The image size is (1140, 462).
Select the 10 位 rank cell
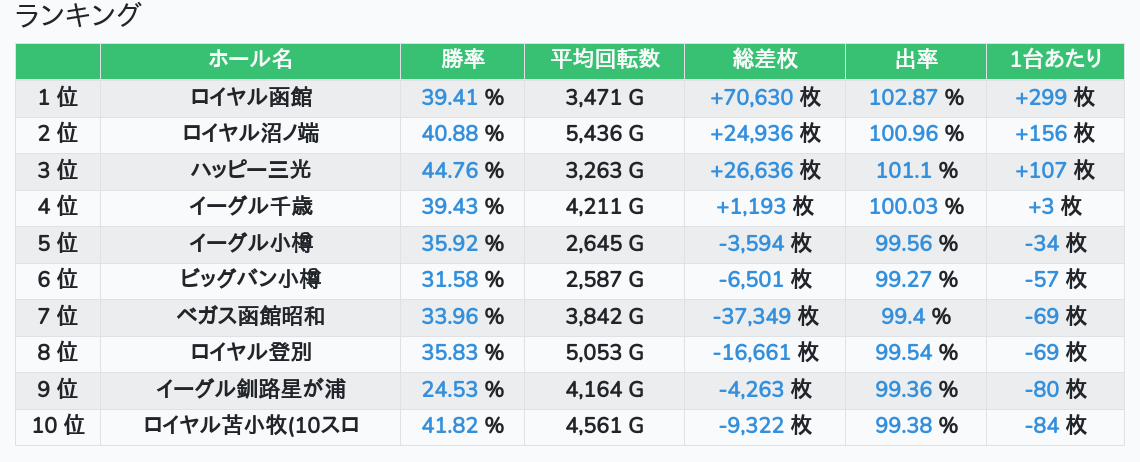pos(58,426)
